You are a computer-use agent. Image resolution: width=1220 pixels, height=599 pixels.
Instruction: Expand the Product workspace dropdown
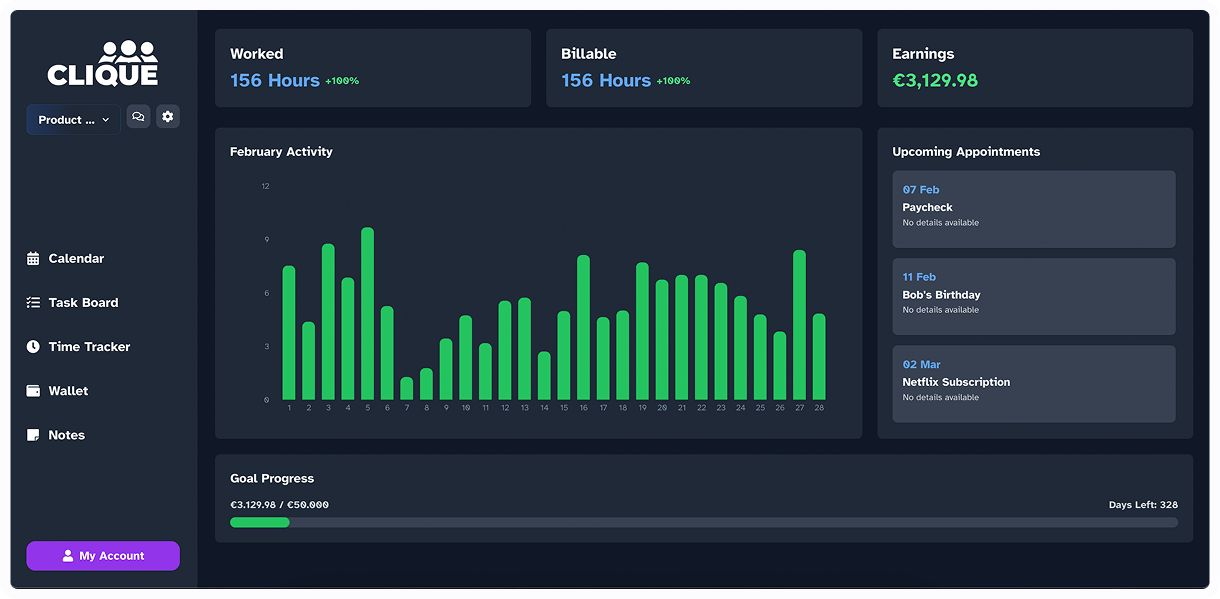(73, 120)
